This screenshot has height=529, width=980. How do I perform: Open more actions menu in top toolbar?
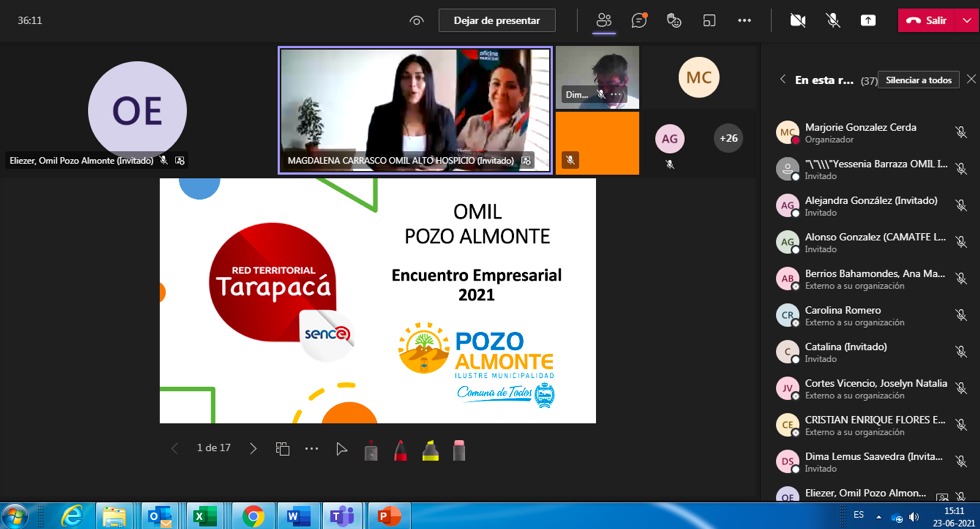click(744, 20)
